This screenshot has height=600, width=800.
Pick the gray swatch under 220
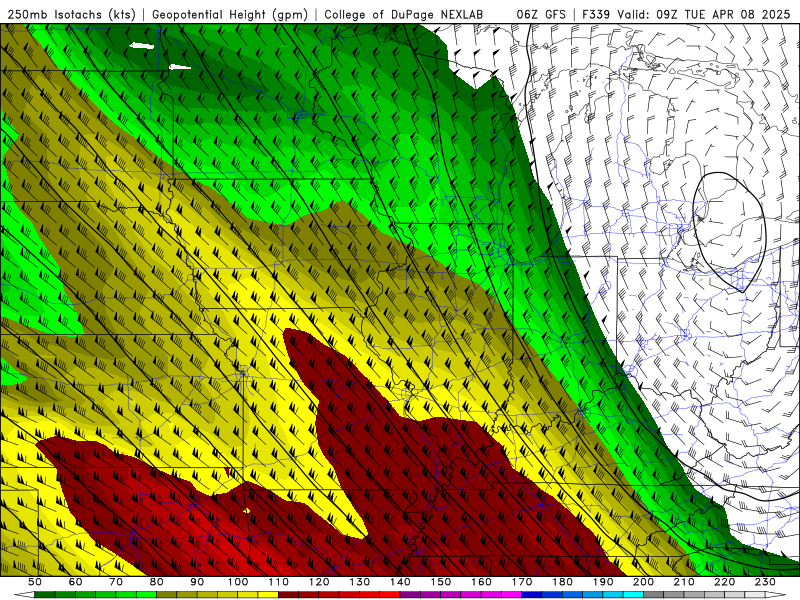click(735, 595)
